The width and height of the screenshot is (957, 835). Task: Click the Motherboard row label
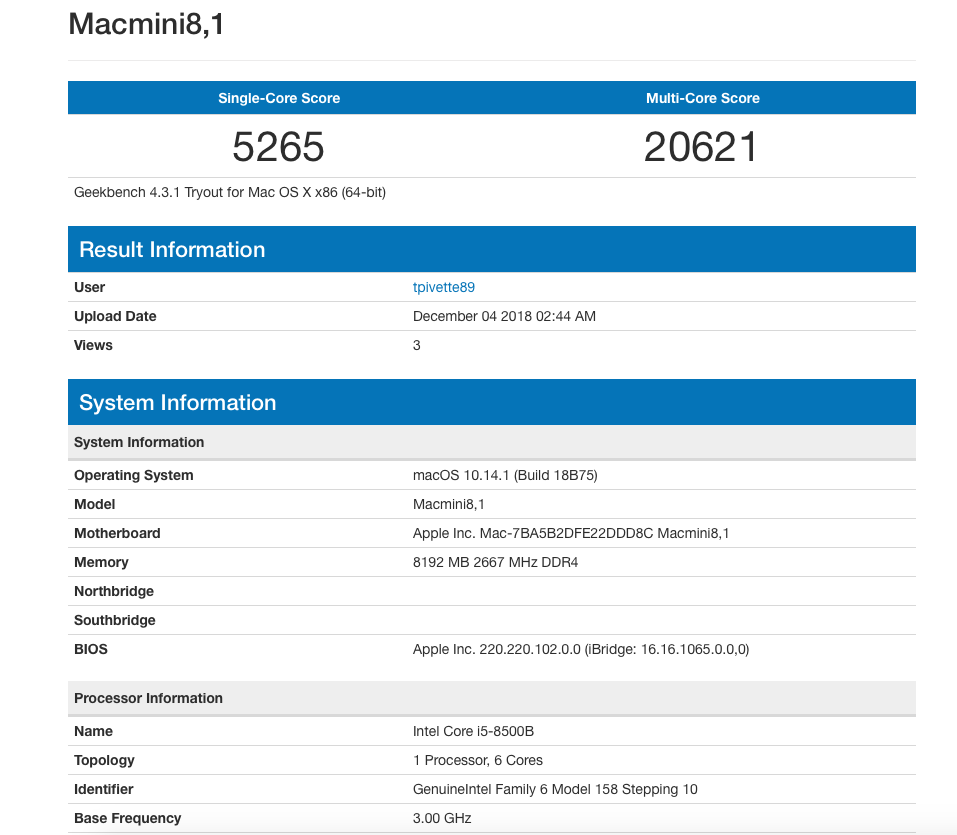[x=117, y=533]
